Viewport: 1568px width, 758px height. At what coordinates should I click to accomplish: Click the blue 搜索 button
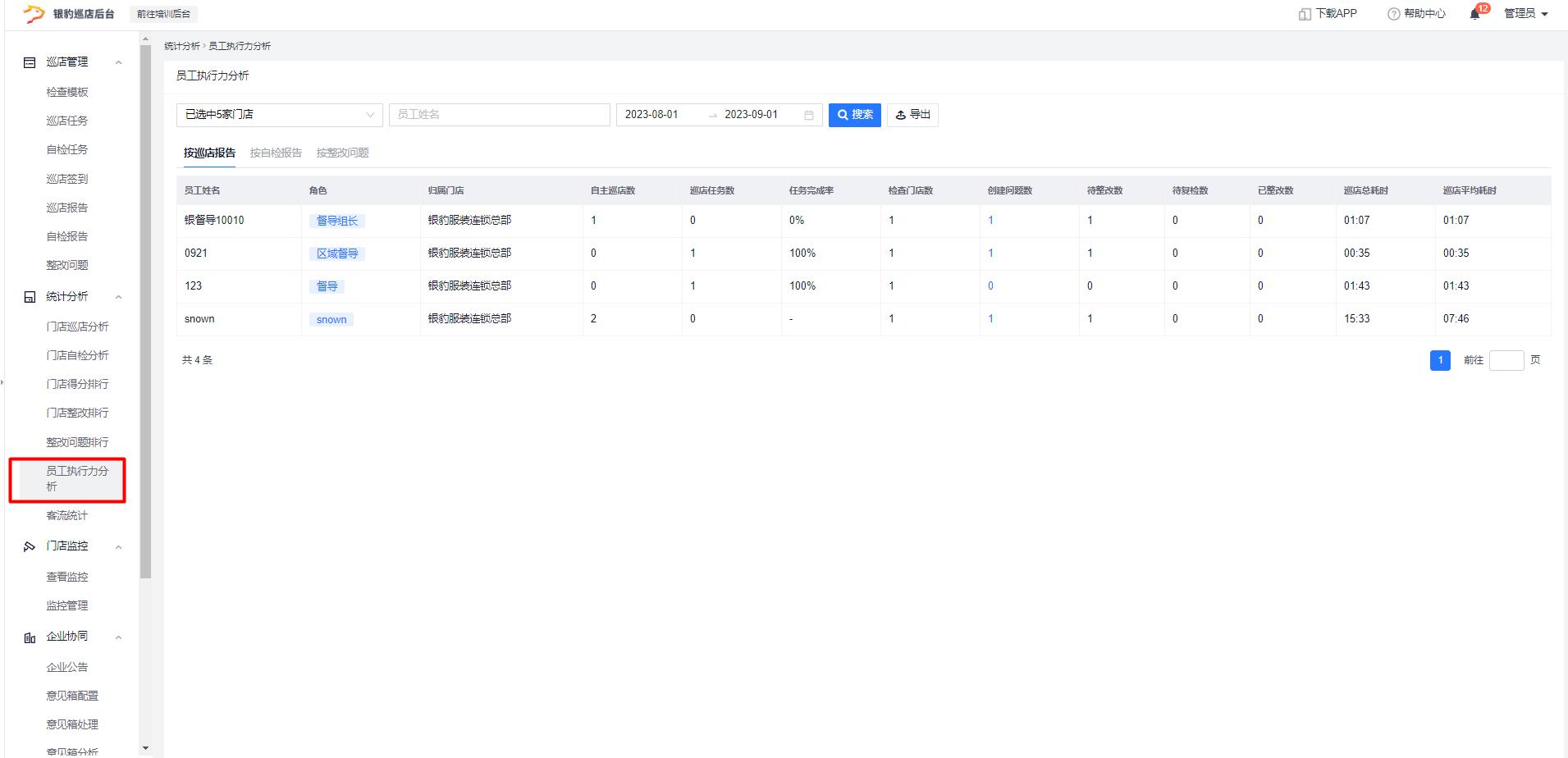[x=854, y=115]
